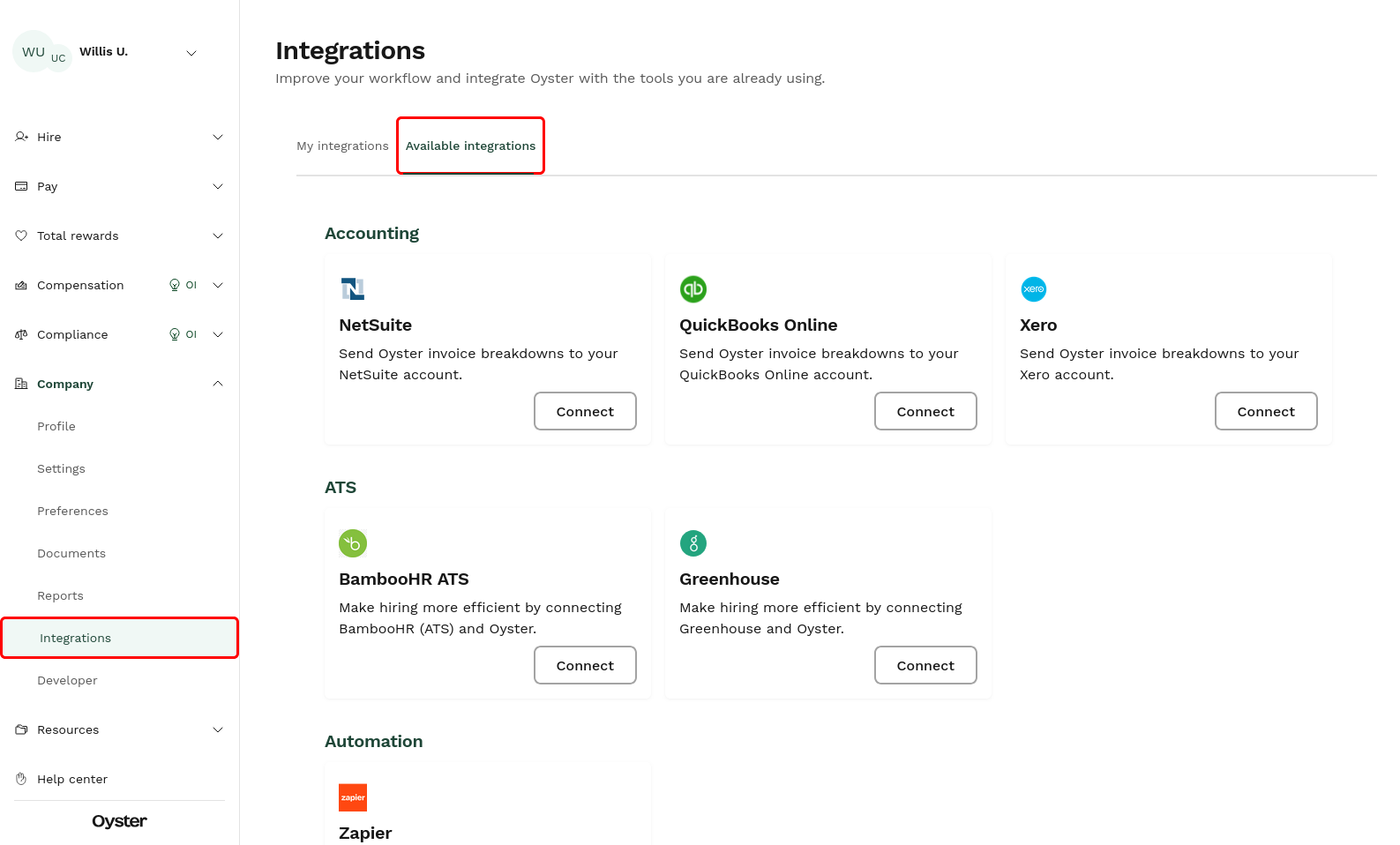Expand the Compensation chevron
Image resolution: width=1400 pixels, height=845 pixels.
click(218, 285)
